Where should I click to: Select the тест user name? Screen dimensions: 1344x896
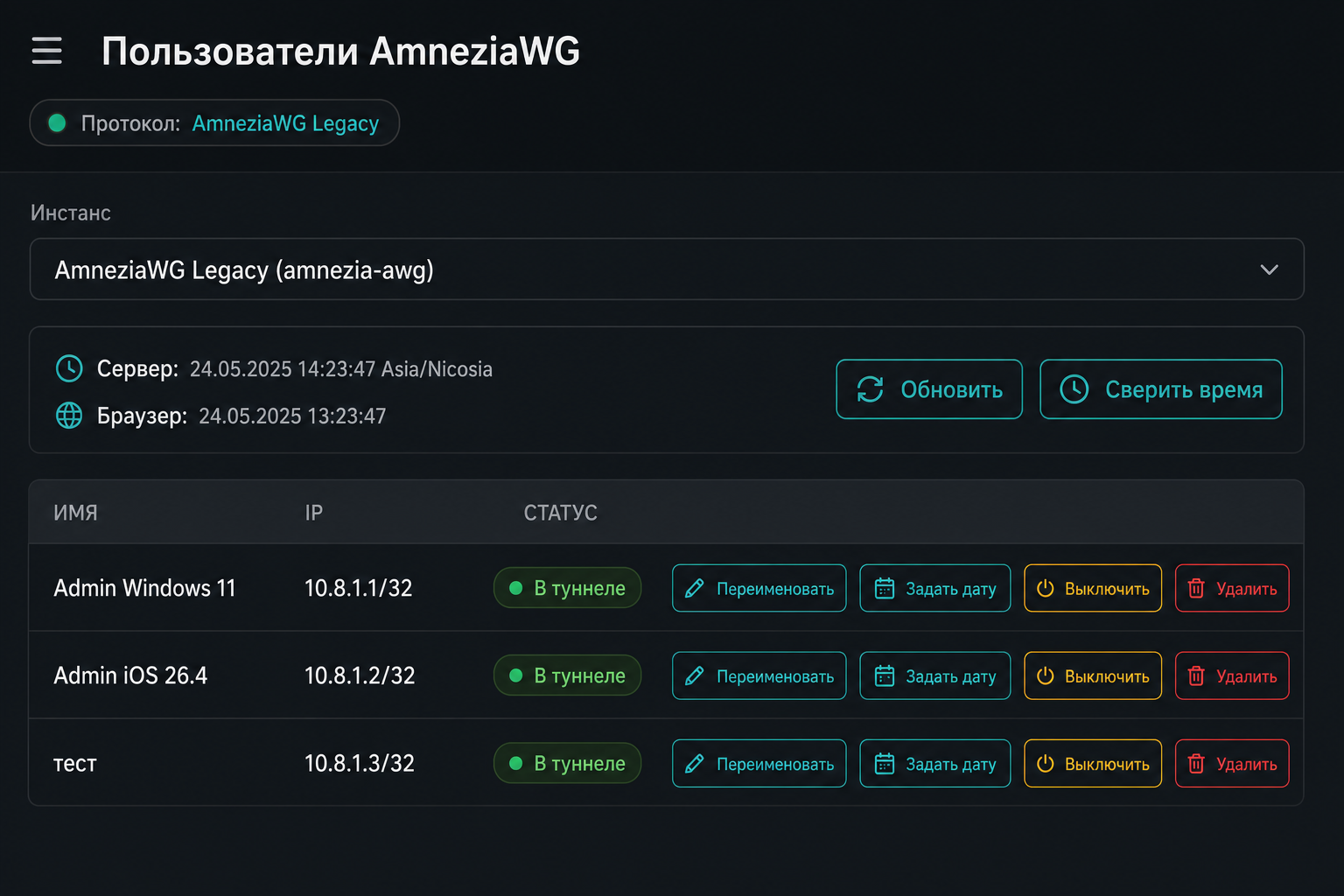click(75, 764)
